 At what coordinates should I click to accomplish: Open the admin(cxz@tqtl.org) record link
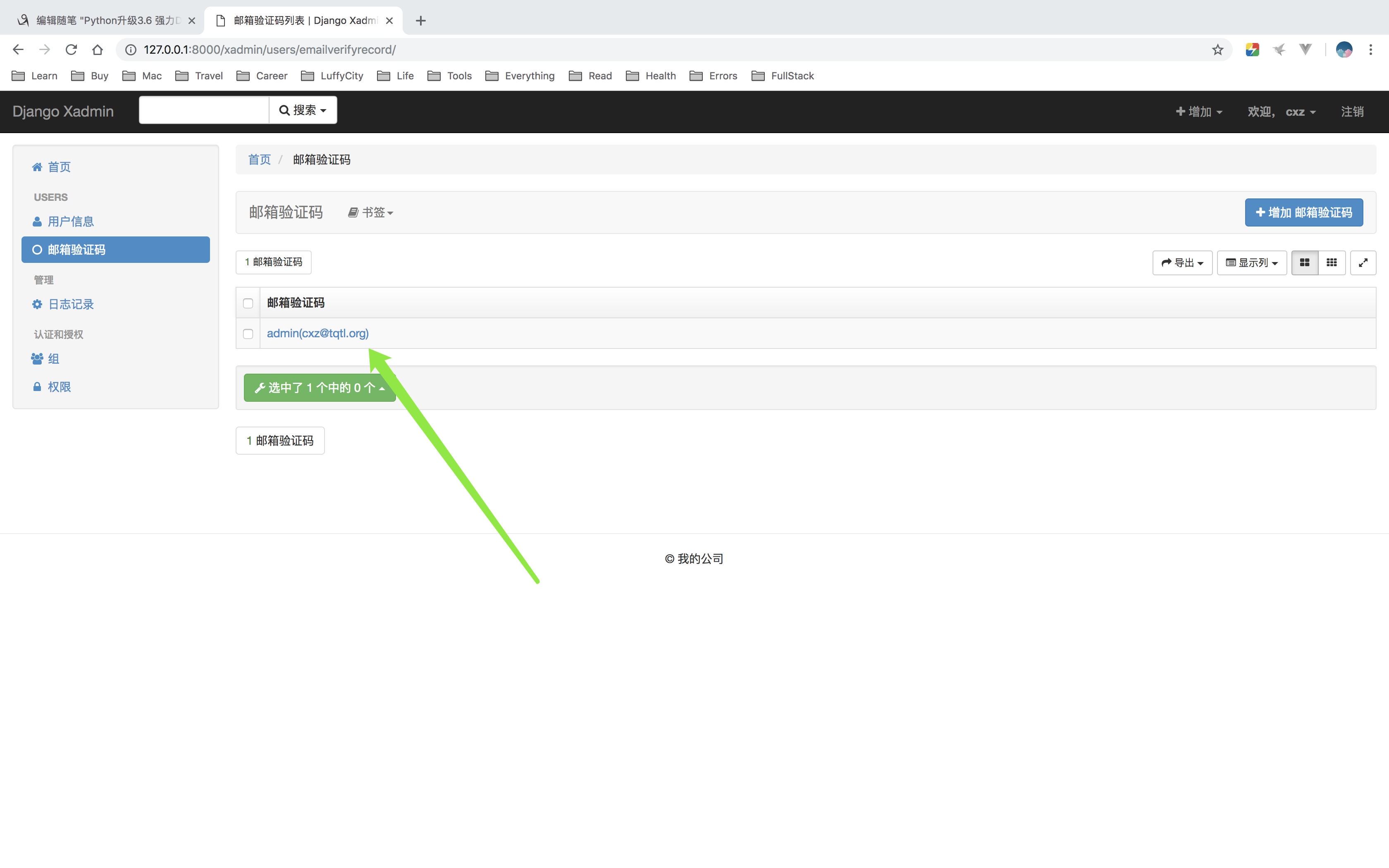point(317,333)
